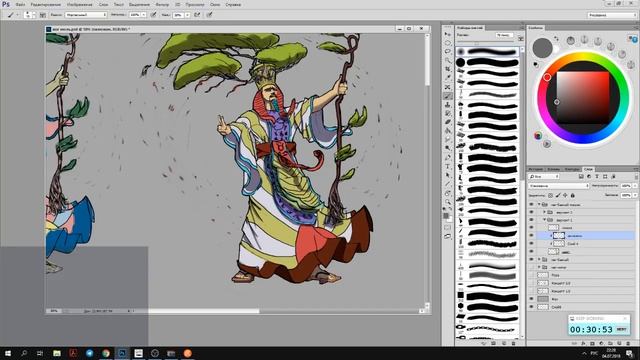The image size is (640, 360).
Task: Pick a color in the saturation square
Action: click(x=583, y=98)
